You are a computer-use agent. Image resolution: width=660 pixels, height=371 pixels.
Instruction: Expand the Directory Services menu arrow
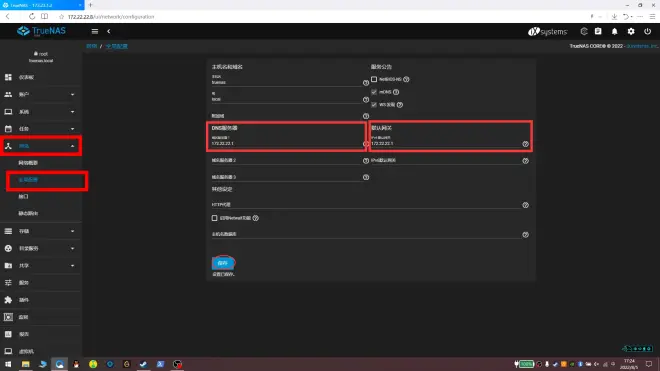(72, 248)
